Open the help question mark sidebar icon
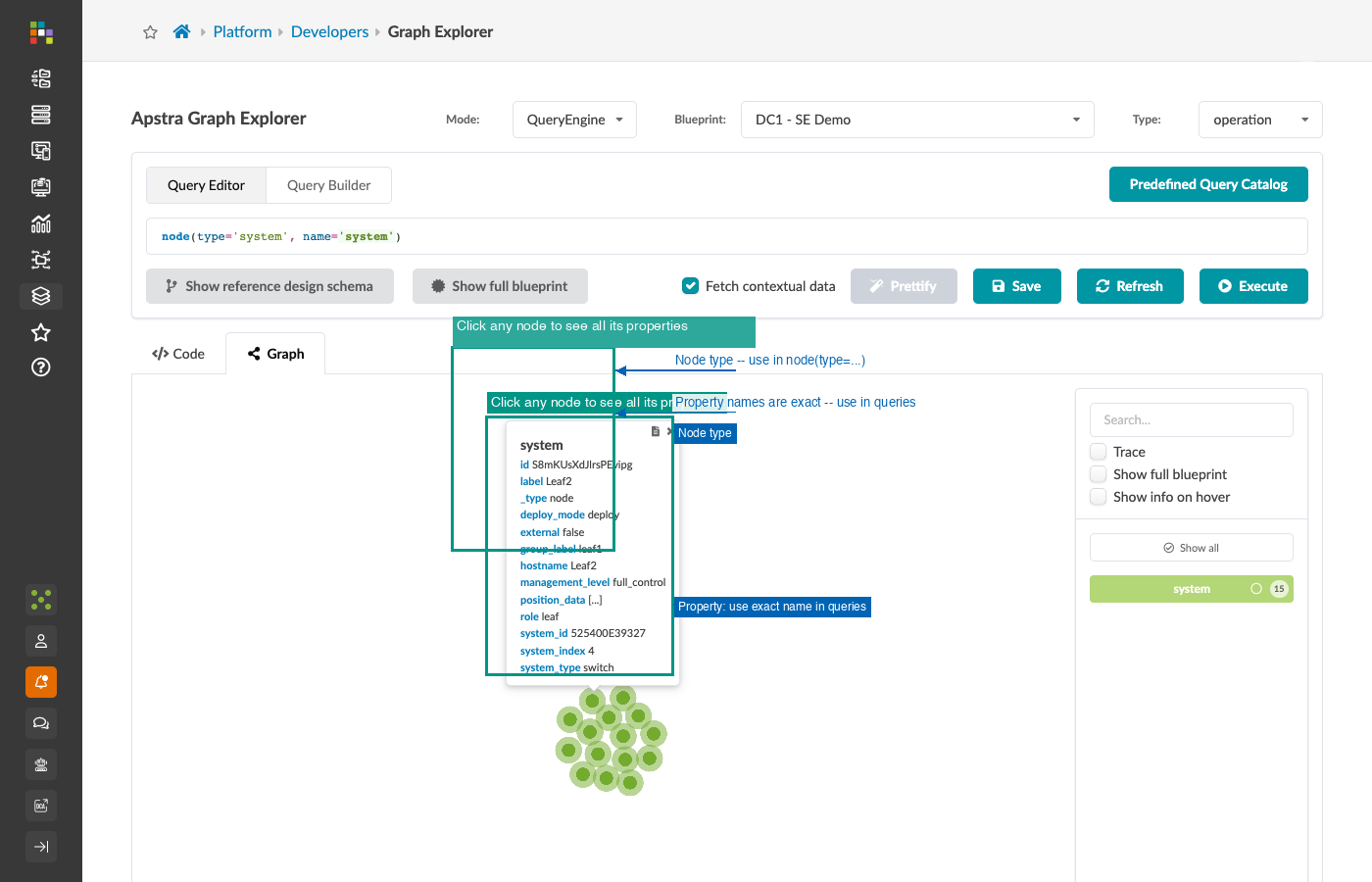The width and height of the screenshot is (1372, 882). [41, 367]
